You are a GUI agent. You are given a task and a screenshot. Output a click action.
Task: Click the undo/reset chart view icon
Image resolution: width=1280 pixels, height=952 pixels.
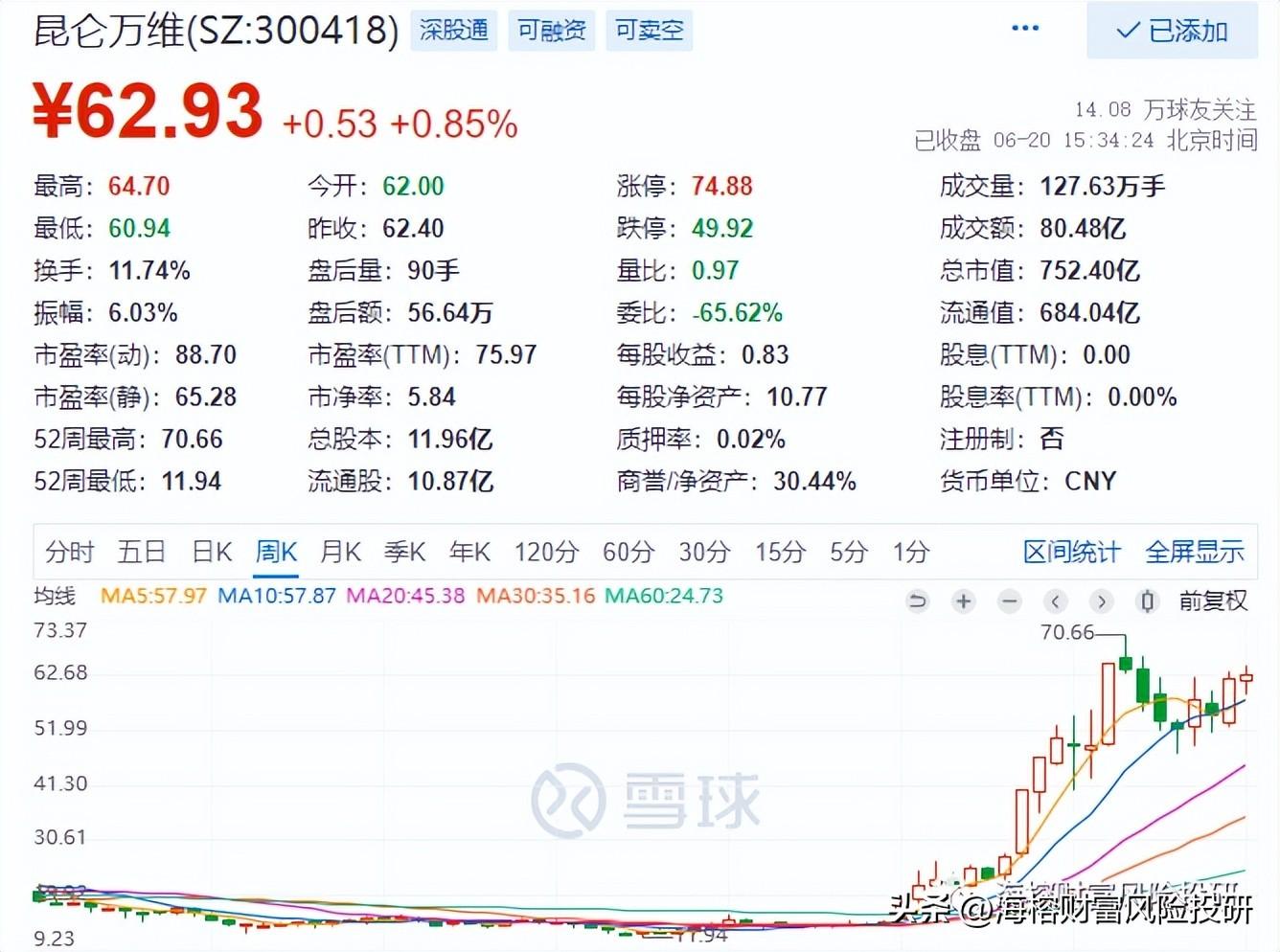tap(918, 601)
